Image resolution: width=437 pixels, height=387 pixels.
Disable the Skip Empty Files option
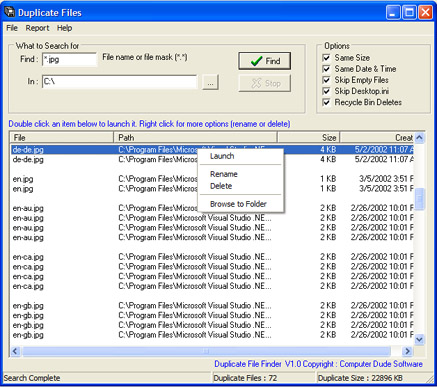[326, 80]
